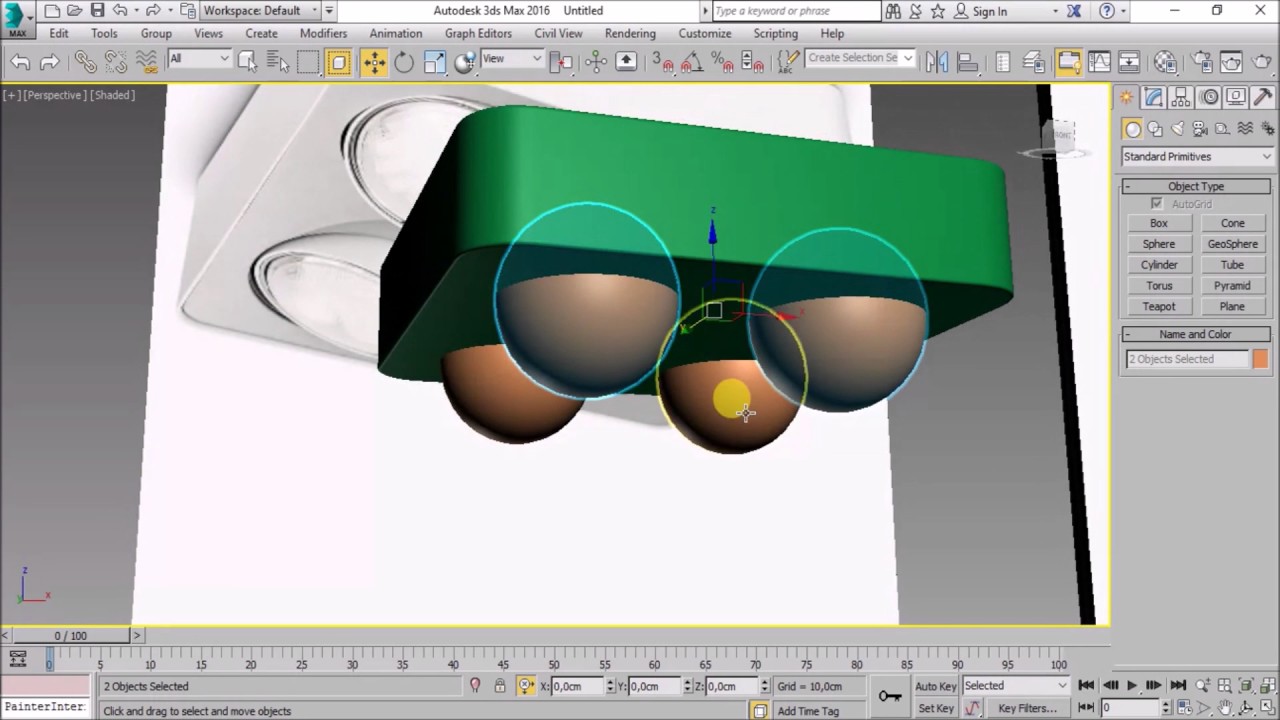Image resolution: width=1280 pixels, height=720 pixels.
Task: Toggle the Auto Key button
Action: (x=936, y=686)
